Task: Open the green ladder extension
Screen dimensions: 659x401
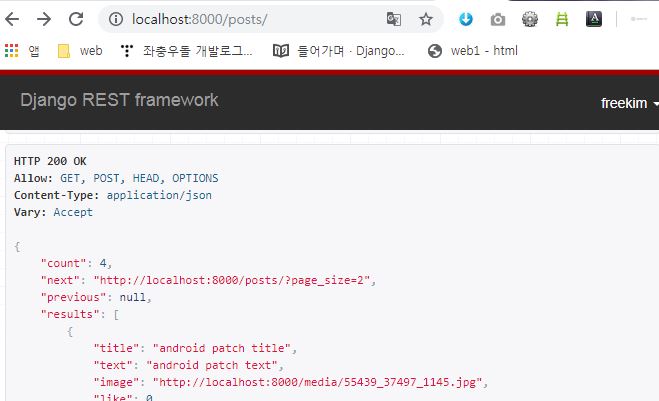Action: coord(562,19)
